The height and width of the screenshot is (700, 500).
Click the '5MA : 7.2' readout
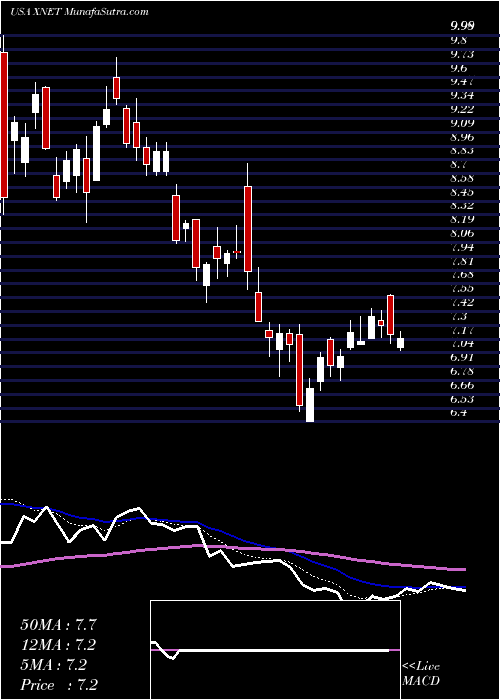click(x=54, y=665)
